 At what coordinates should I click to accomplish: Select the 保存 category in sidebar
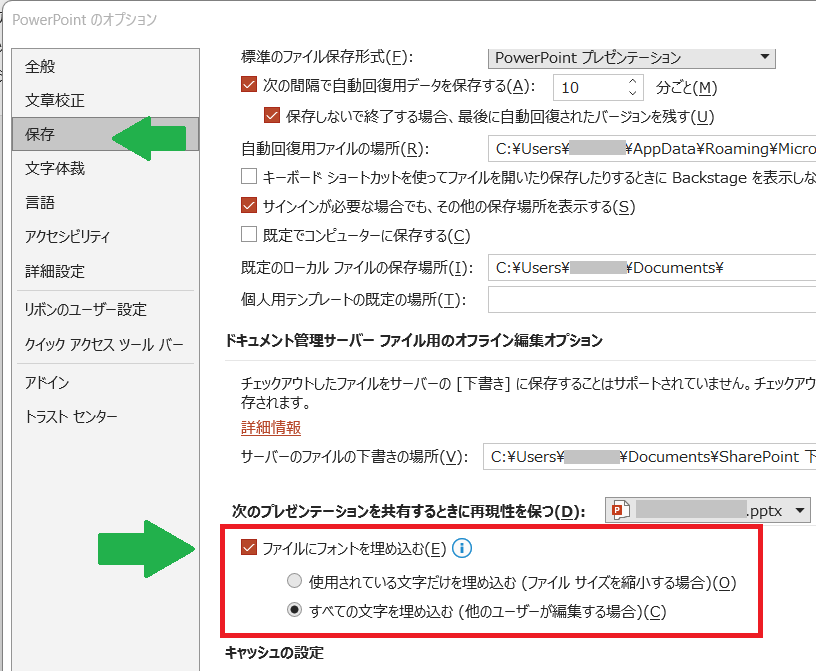[x=105, y=134]
